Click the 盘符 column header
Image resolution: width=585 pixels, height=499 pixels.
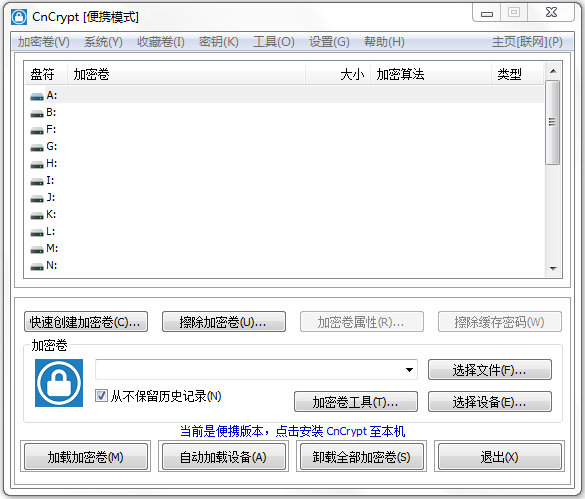45,74
